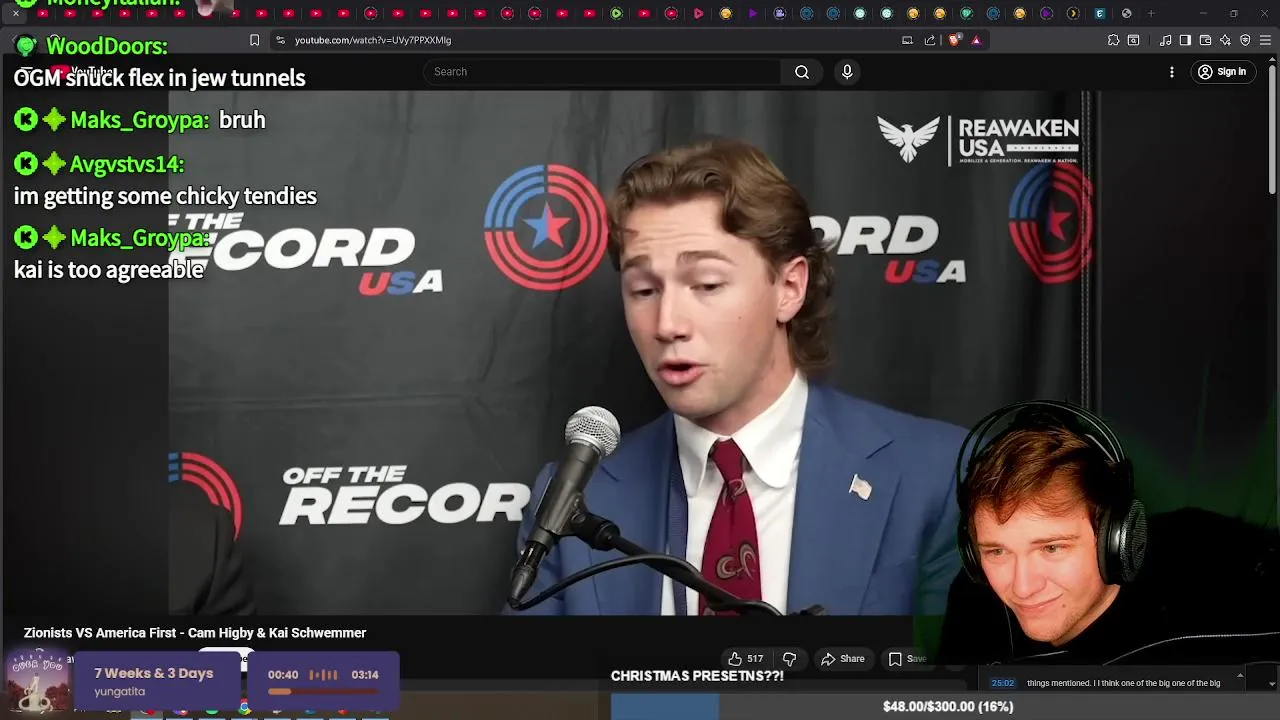This screenshot has height=720, width=1280.
Task: Open a new browser tab with plus
Action: pyautogui.click(x=1151, y=13)
